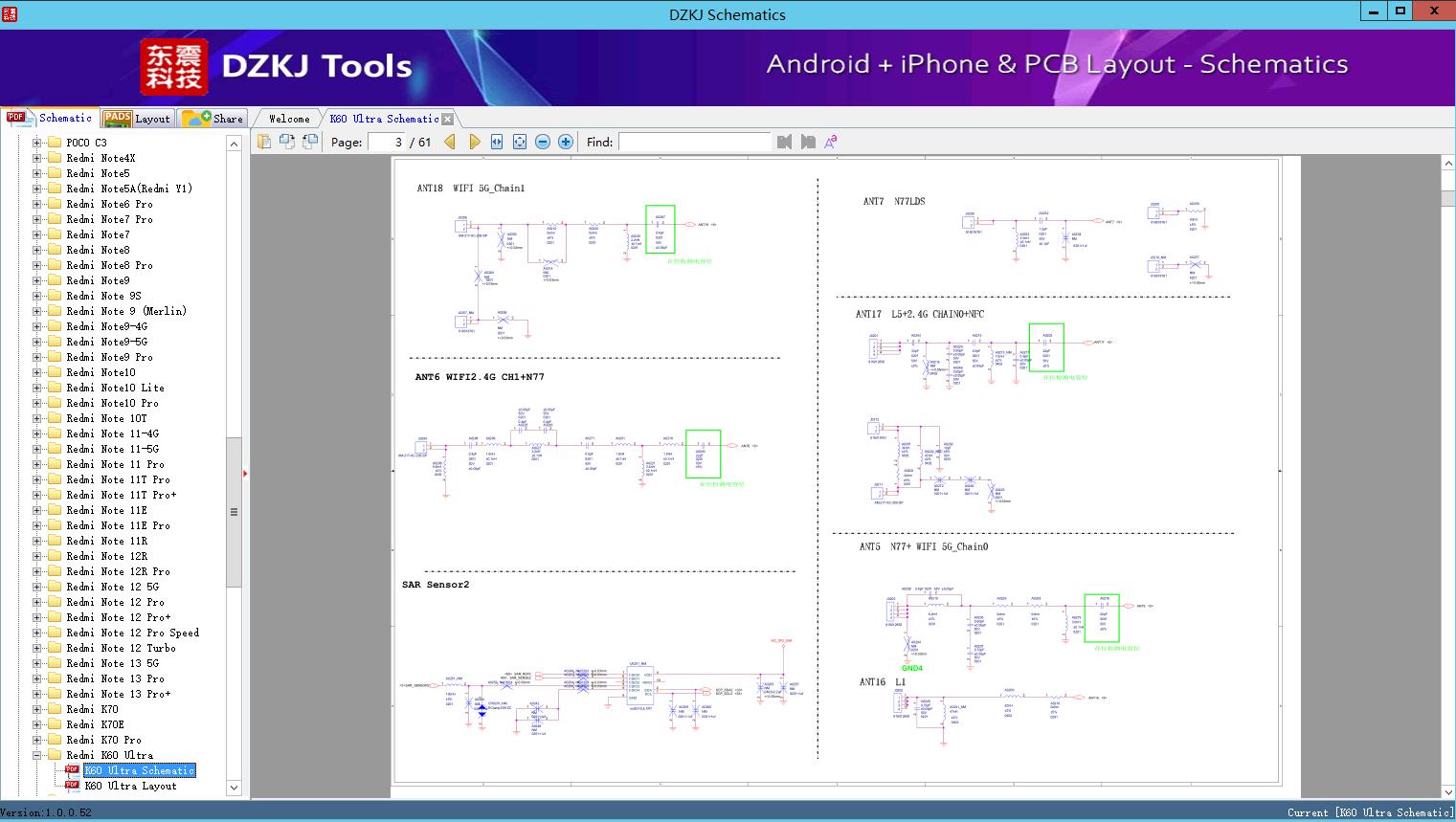Toggle the match case search option
The width and height of the screenshot is (1456, 822).
pos(831,142)
